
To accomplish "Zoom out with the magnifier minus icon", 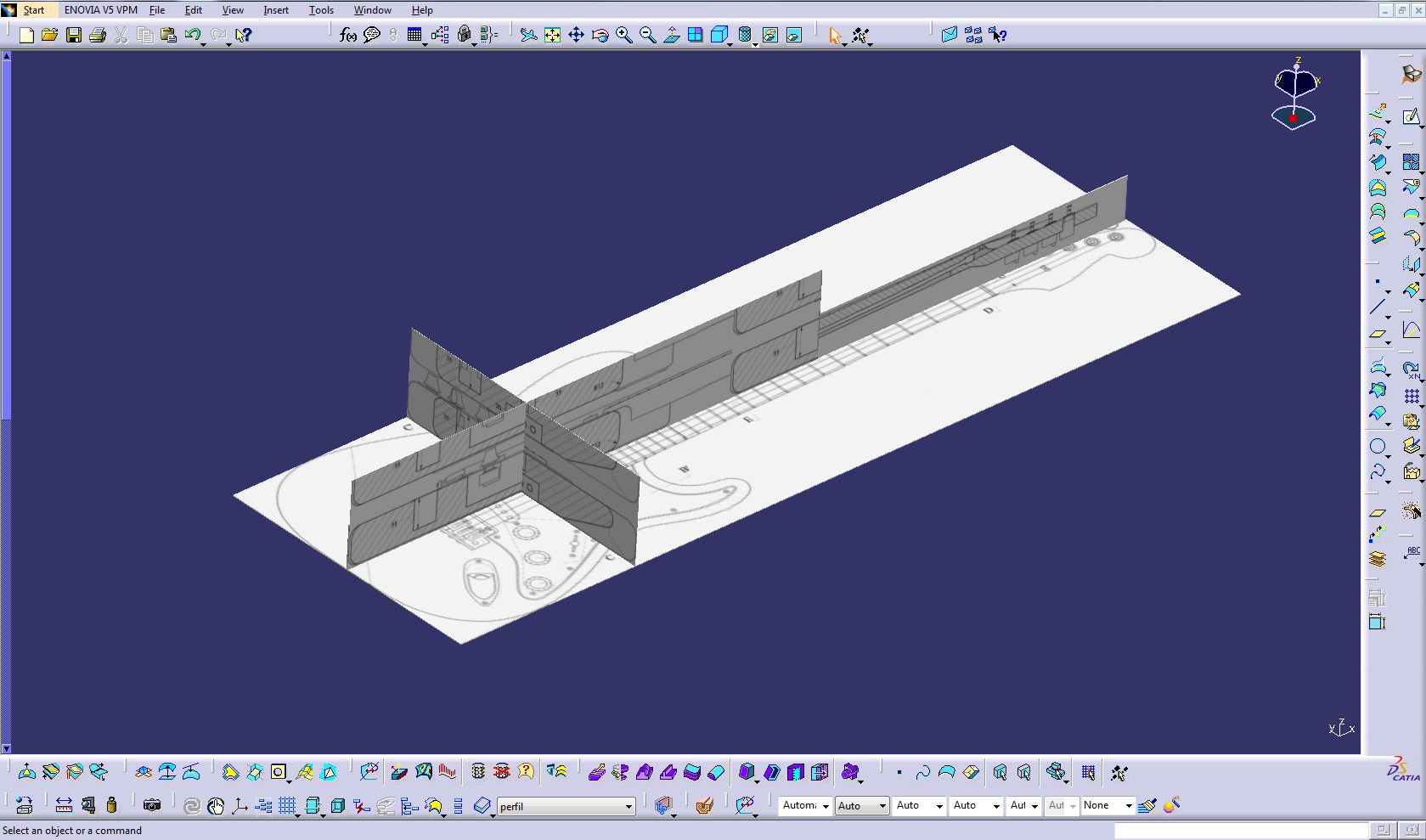I will tap(648, 35).
